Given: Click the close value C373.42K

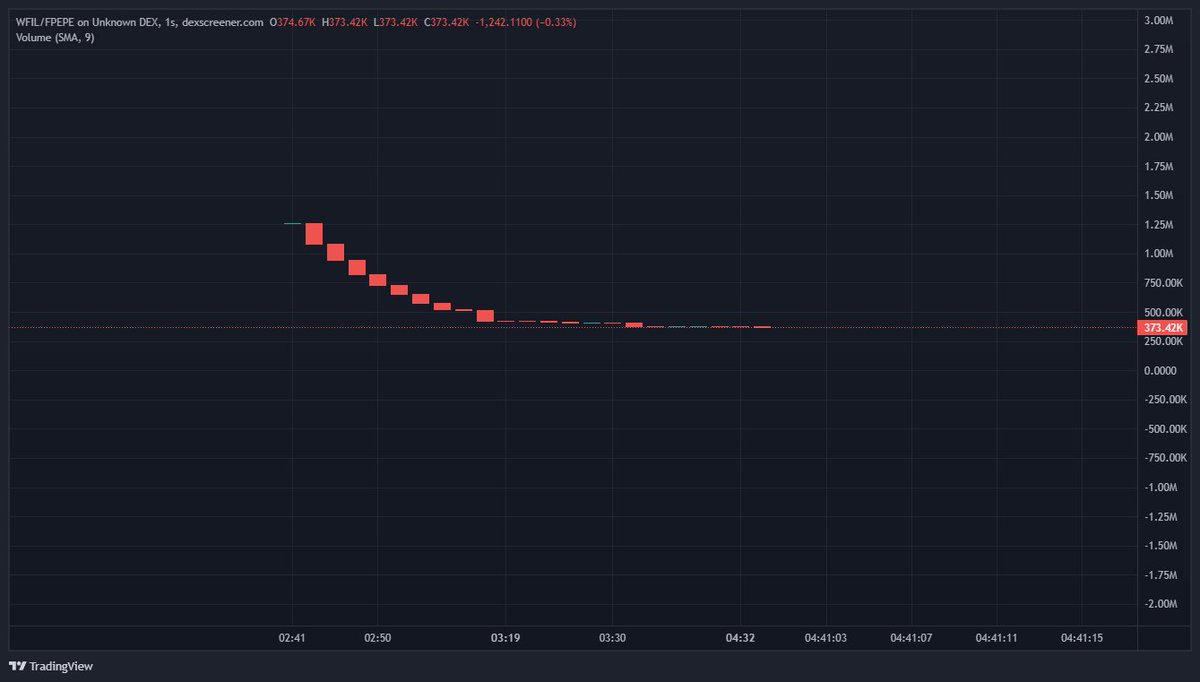Looking at the screenshot, I should coord(447,22).
